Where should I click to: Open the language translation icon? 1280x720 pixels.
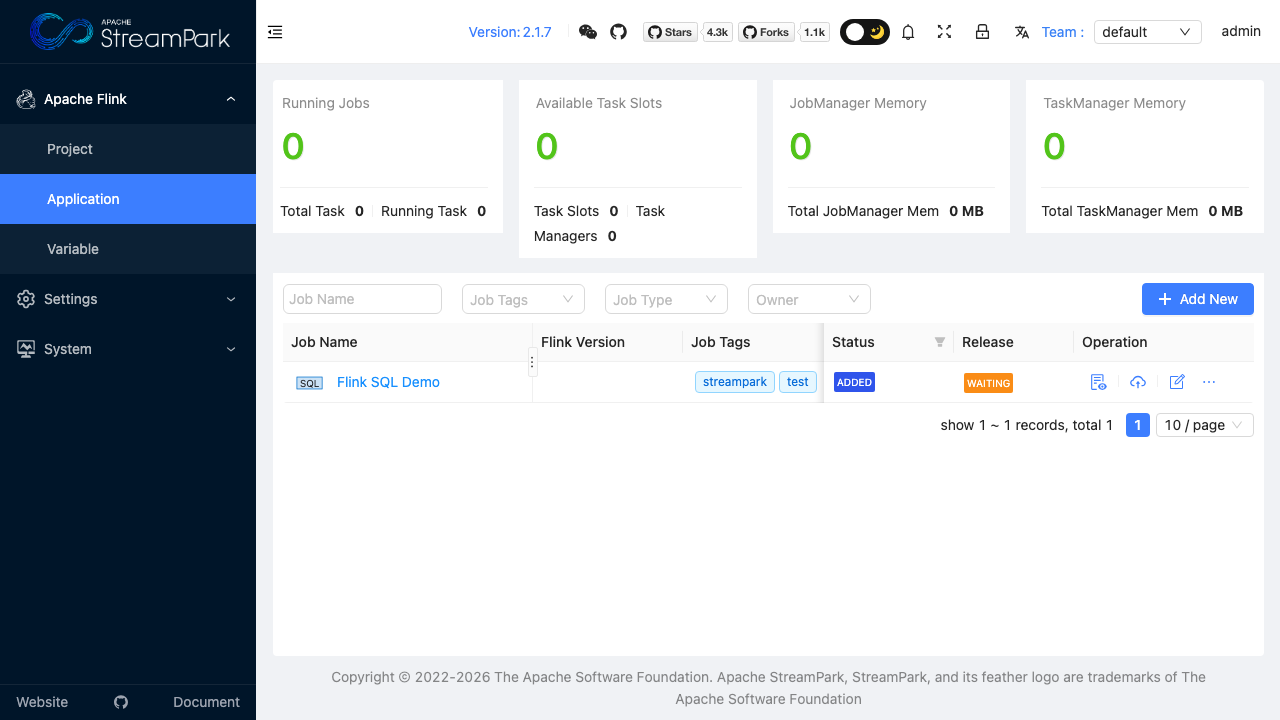point(1021,32)
